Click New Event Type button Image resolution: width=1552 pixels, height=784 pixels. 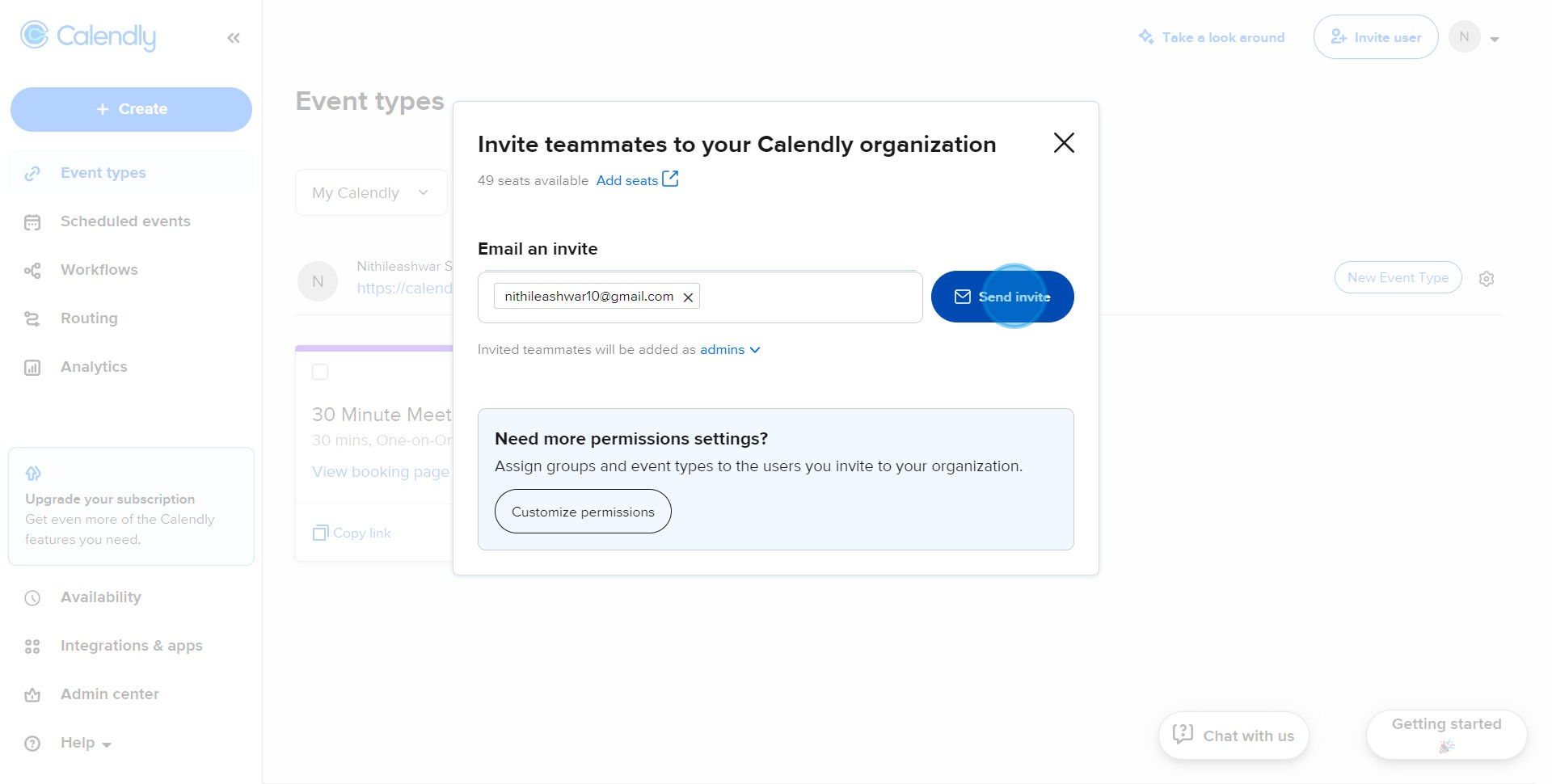click(x=1398, y=277)
